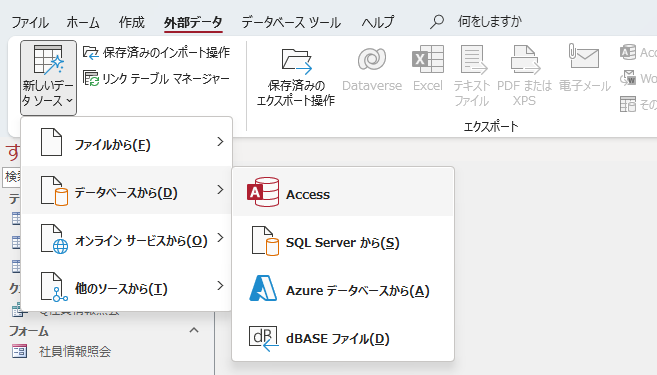
Task: Click the search magnifier icon
Action: [x=436, y=21]
